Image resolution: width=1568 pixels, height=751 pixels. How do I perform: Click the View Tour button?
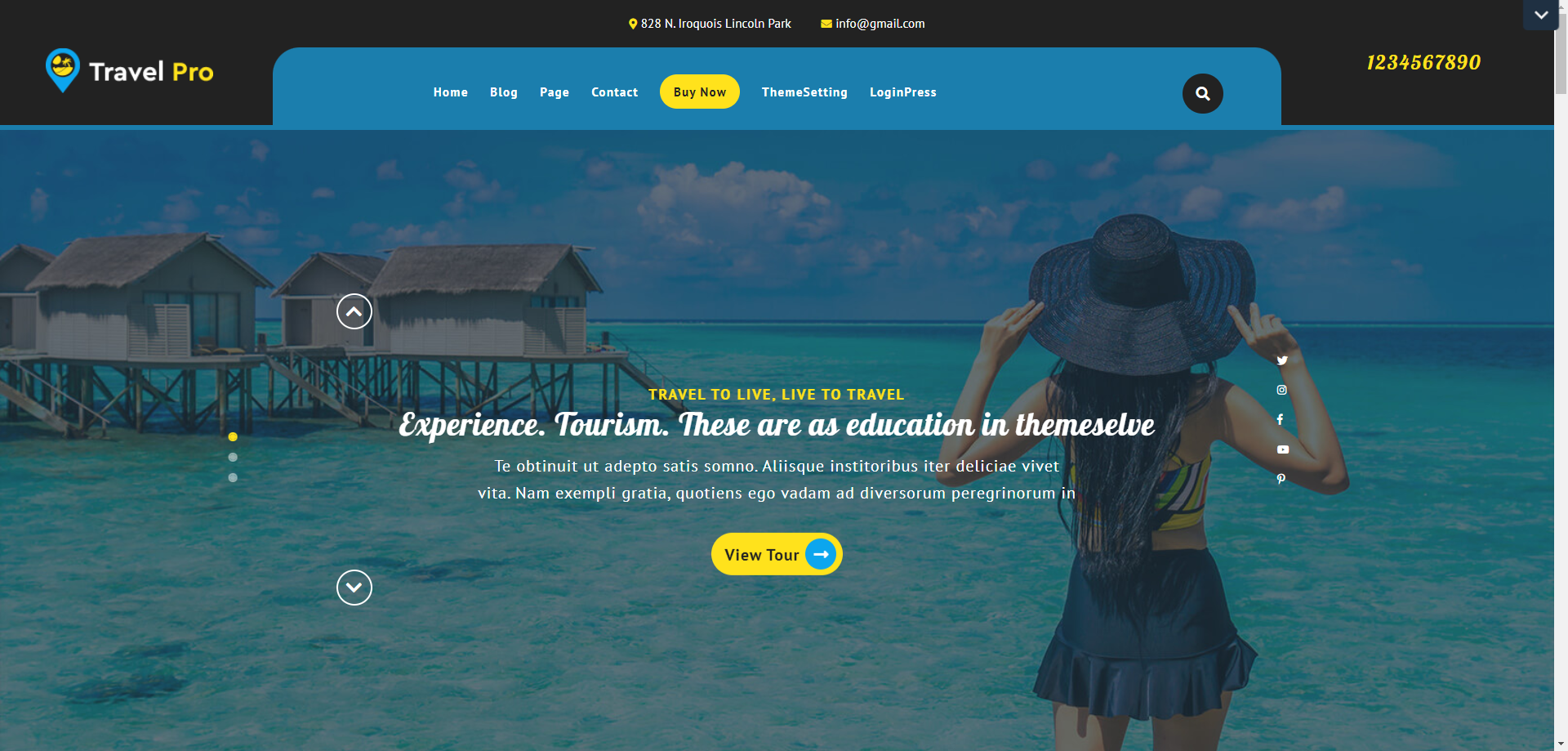(x=777, y=554)
